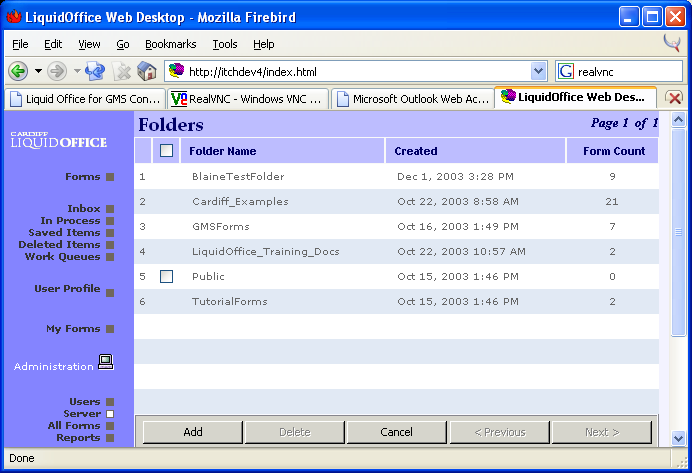Click the Google search engine icon
The width and height of the screenshot is (692, 473).
(566, 71)
